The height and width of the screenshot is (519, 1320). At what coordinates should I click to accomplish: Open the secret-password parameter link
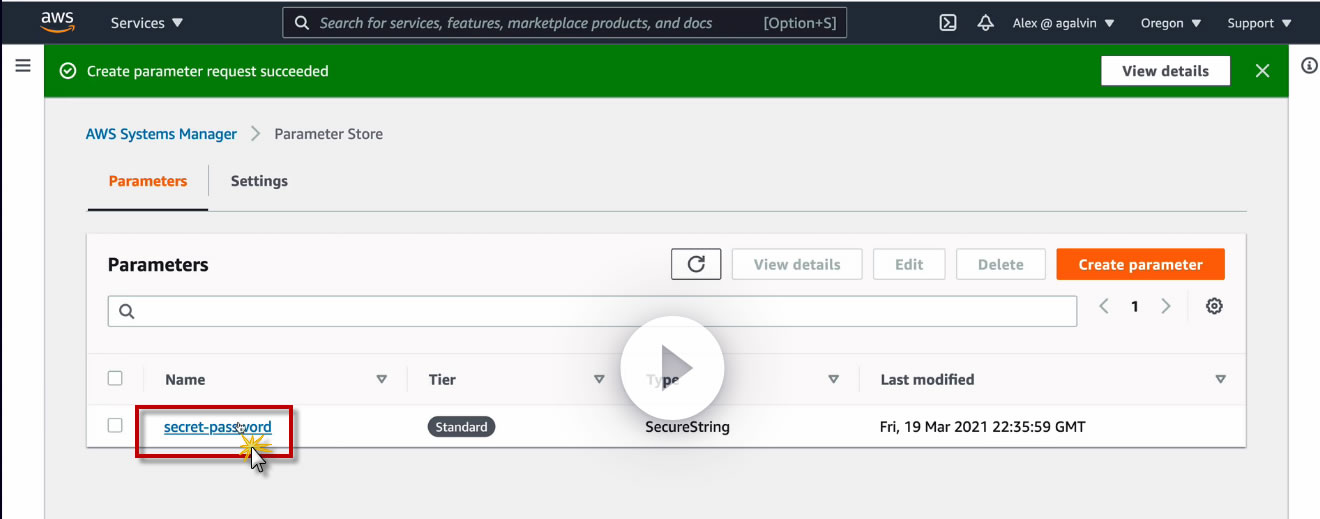coord(217,427)
